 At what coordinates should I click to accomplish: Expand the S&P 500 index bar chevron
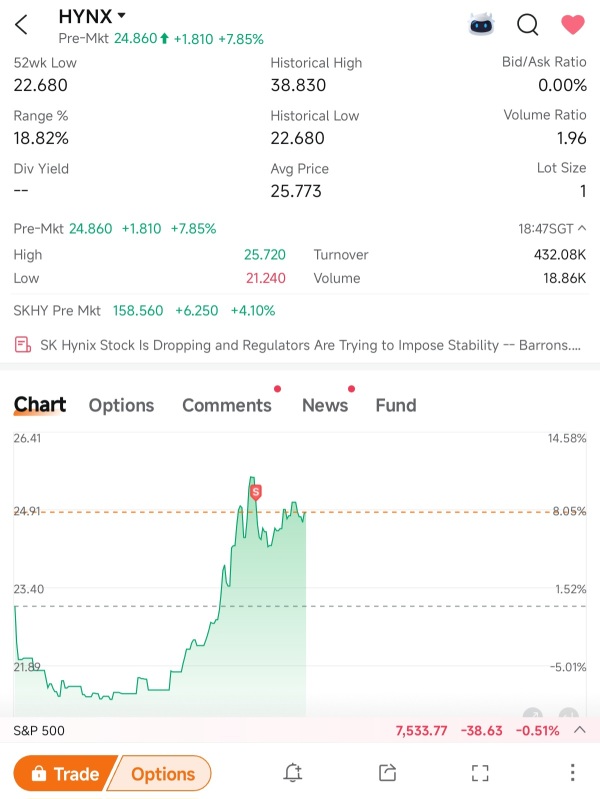[579, 730]
